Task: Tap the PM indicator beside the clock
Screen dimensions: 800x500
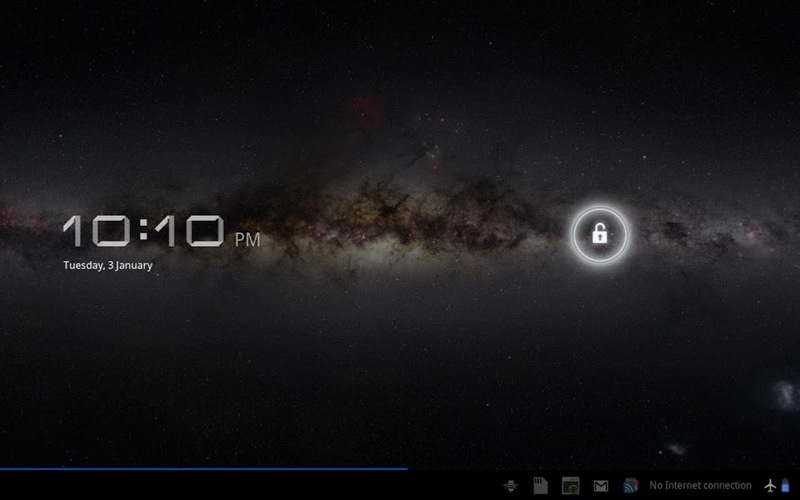Action: (247, 240)
